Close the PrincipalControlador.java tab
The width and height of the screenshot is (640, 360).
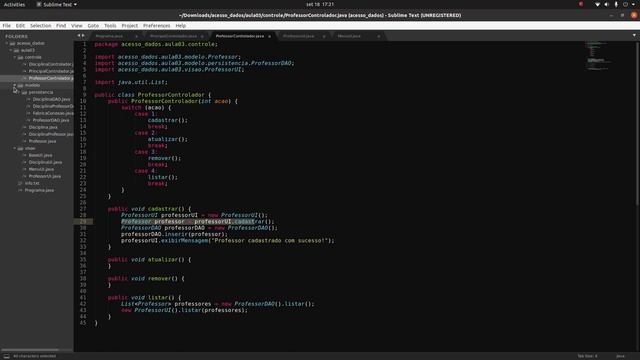coord(202,36)
